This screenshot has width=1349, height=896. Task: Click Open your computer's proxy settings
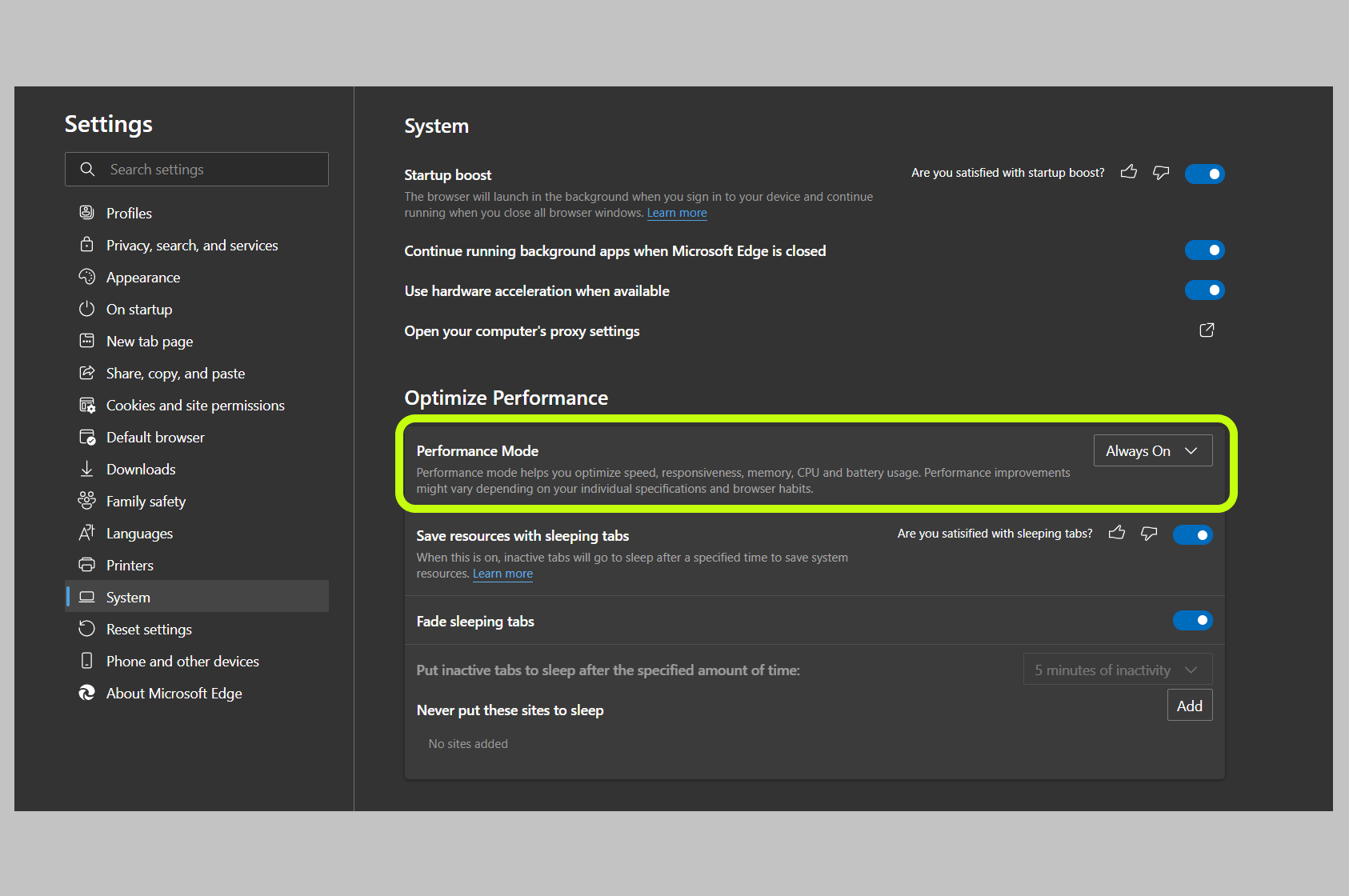click(522, 331)
